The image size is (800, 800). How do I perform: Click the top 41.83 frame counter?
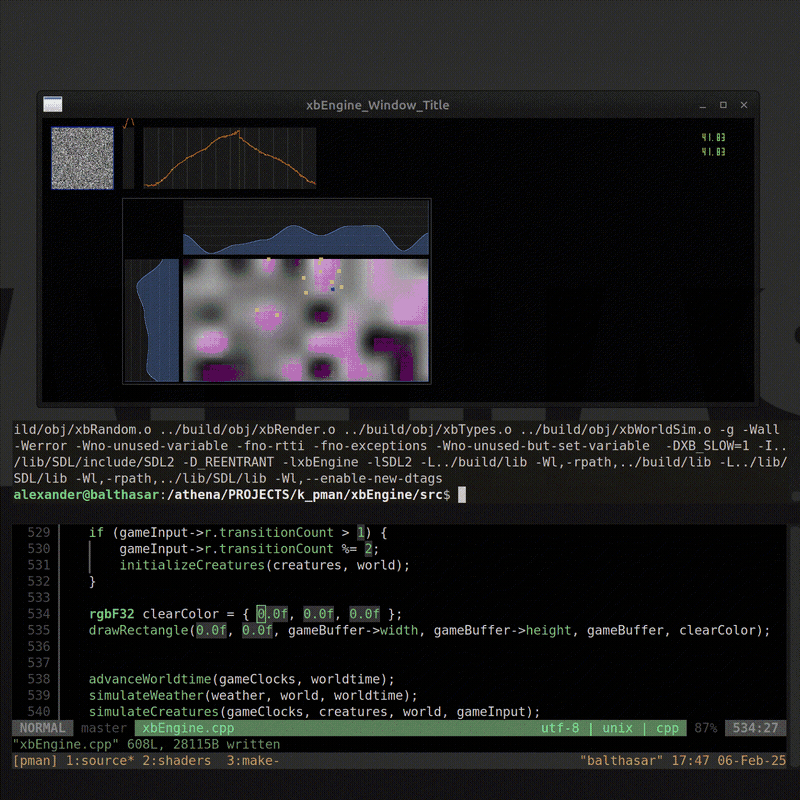[712, 138]
